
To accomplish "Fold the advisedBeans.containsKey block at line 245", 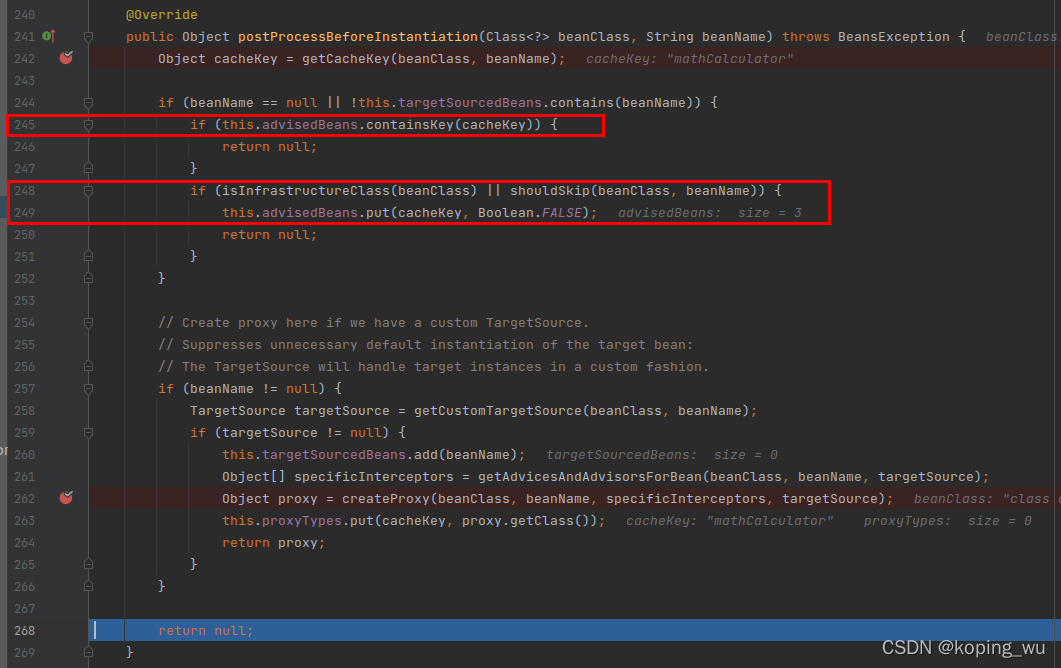I will 88,125.
